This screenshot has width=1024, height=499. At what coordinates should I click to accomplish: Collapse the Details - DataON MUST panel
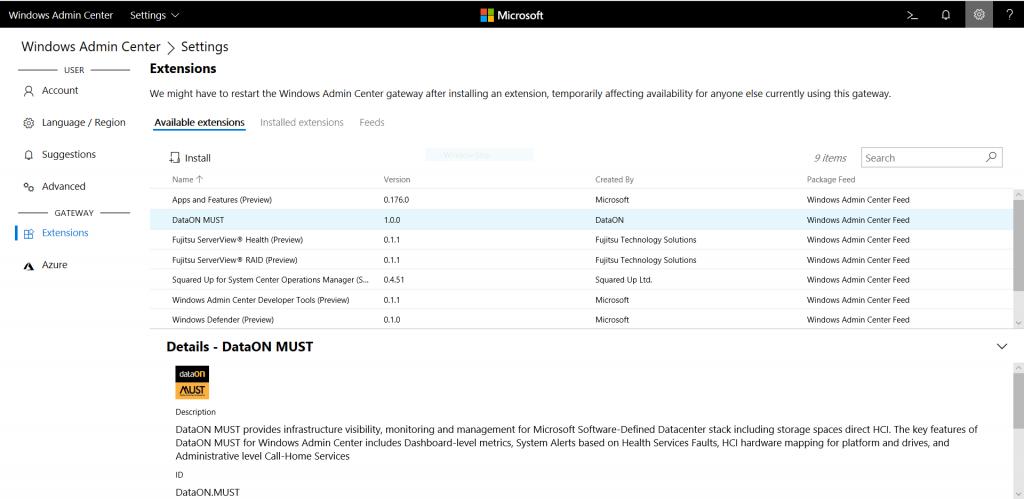[1002, 346]
